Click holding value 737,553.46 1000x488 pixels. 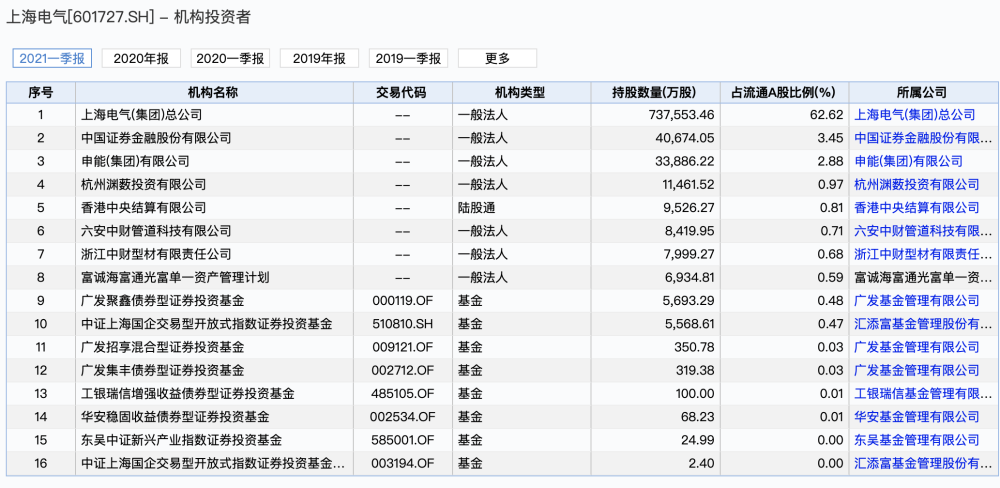pyautogui.click(x=679, y=115)
